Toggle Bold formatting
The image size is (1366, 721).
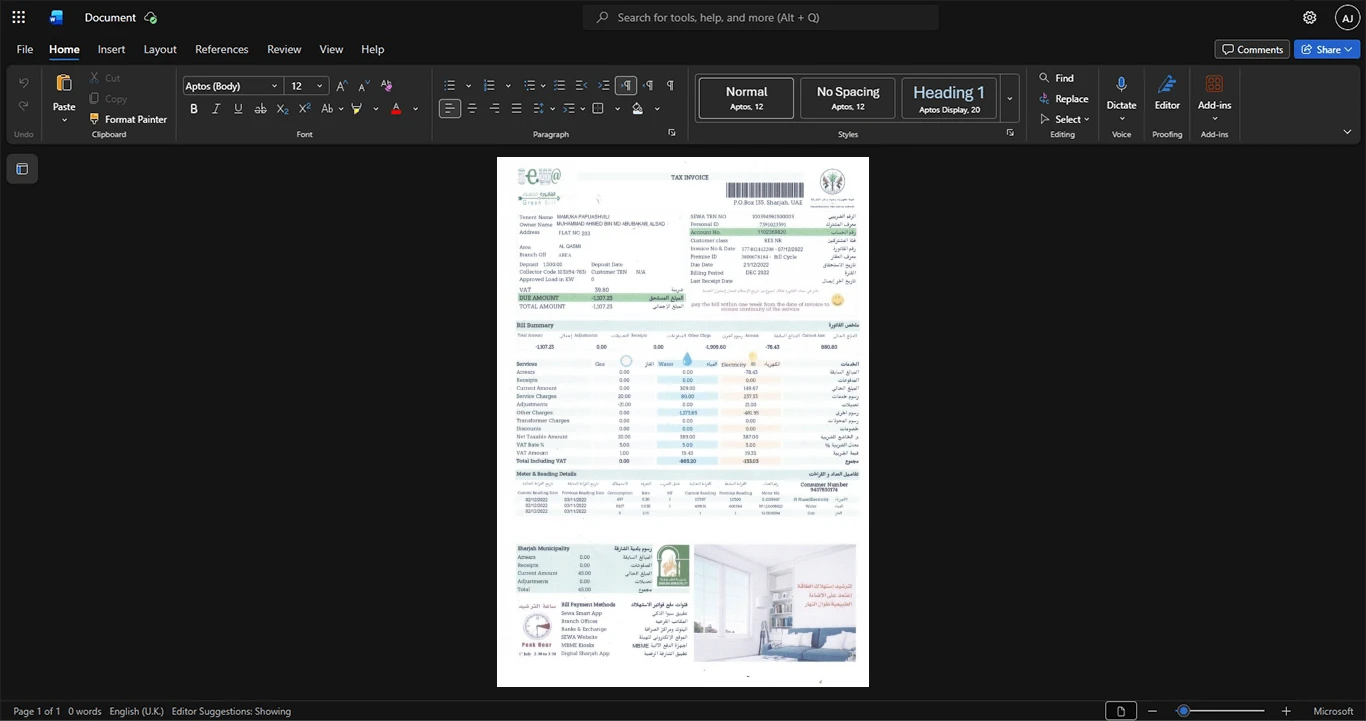coord(194,108)
